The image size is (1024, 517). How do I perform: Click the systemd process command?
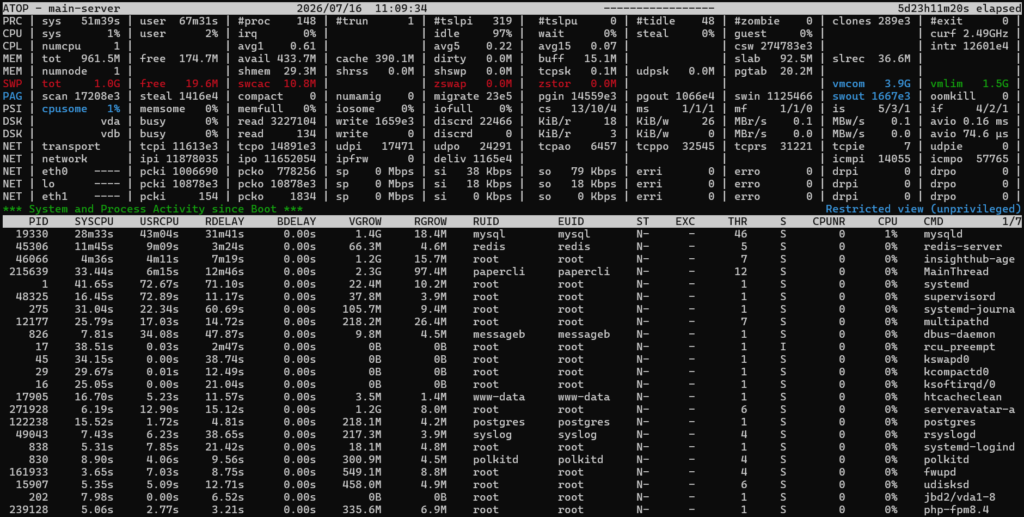946,284
